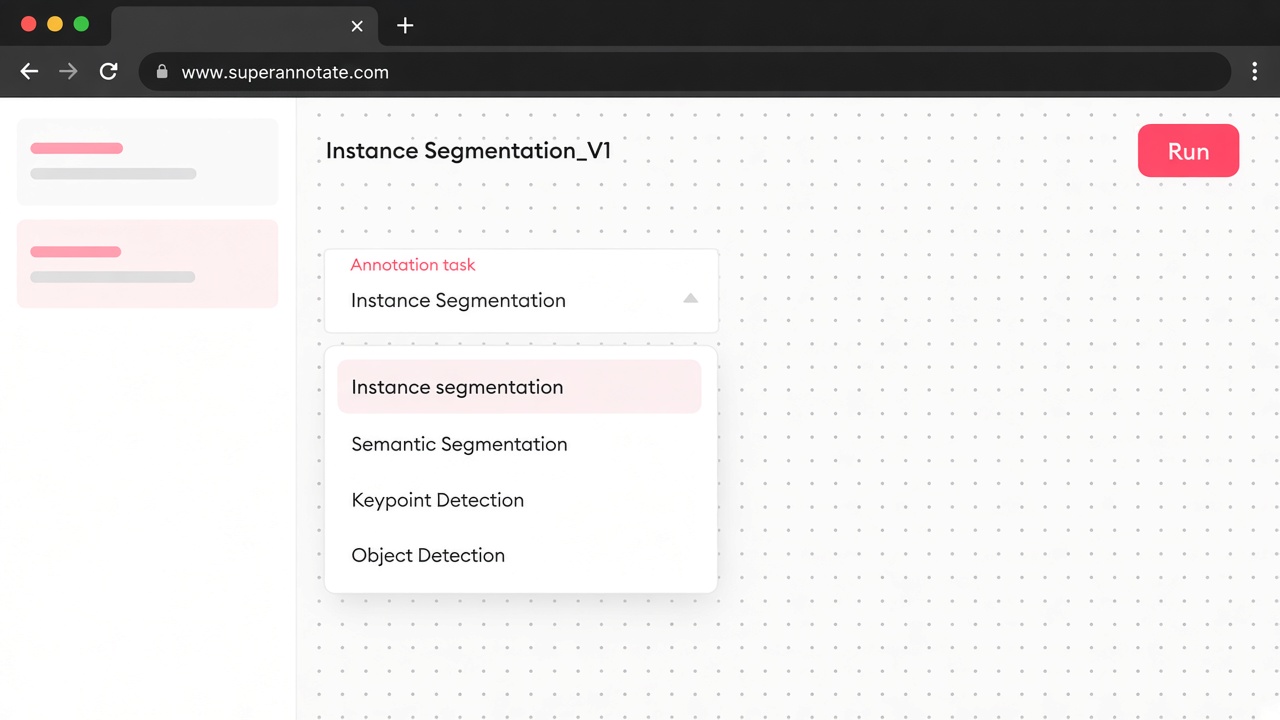Click the Annotation task combo box
The width and height of the screenshot is (1280, 720).
point(521,290)
